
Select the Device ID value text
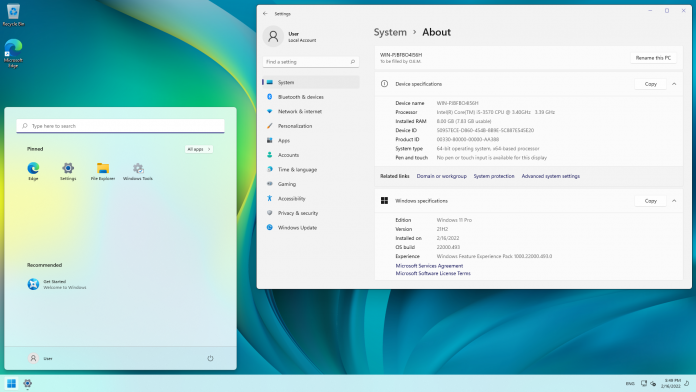485,131
